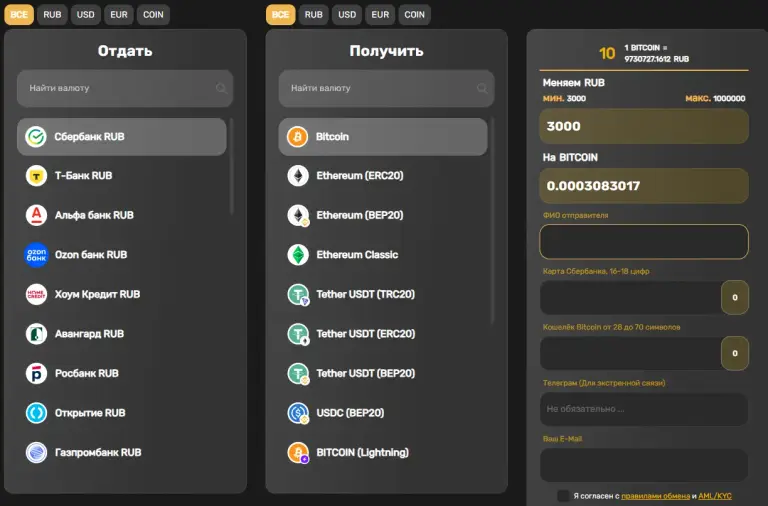Switch to COIN filter above Отдать

(153, 15)
